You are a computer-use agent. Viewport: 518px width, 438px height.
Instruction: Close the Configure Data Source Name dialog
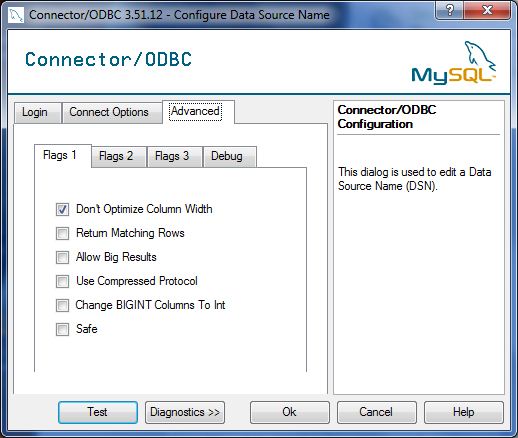tap(487, 10)
